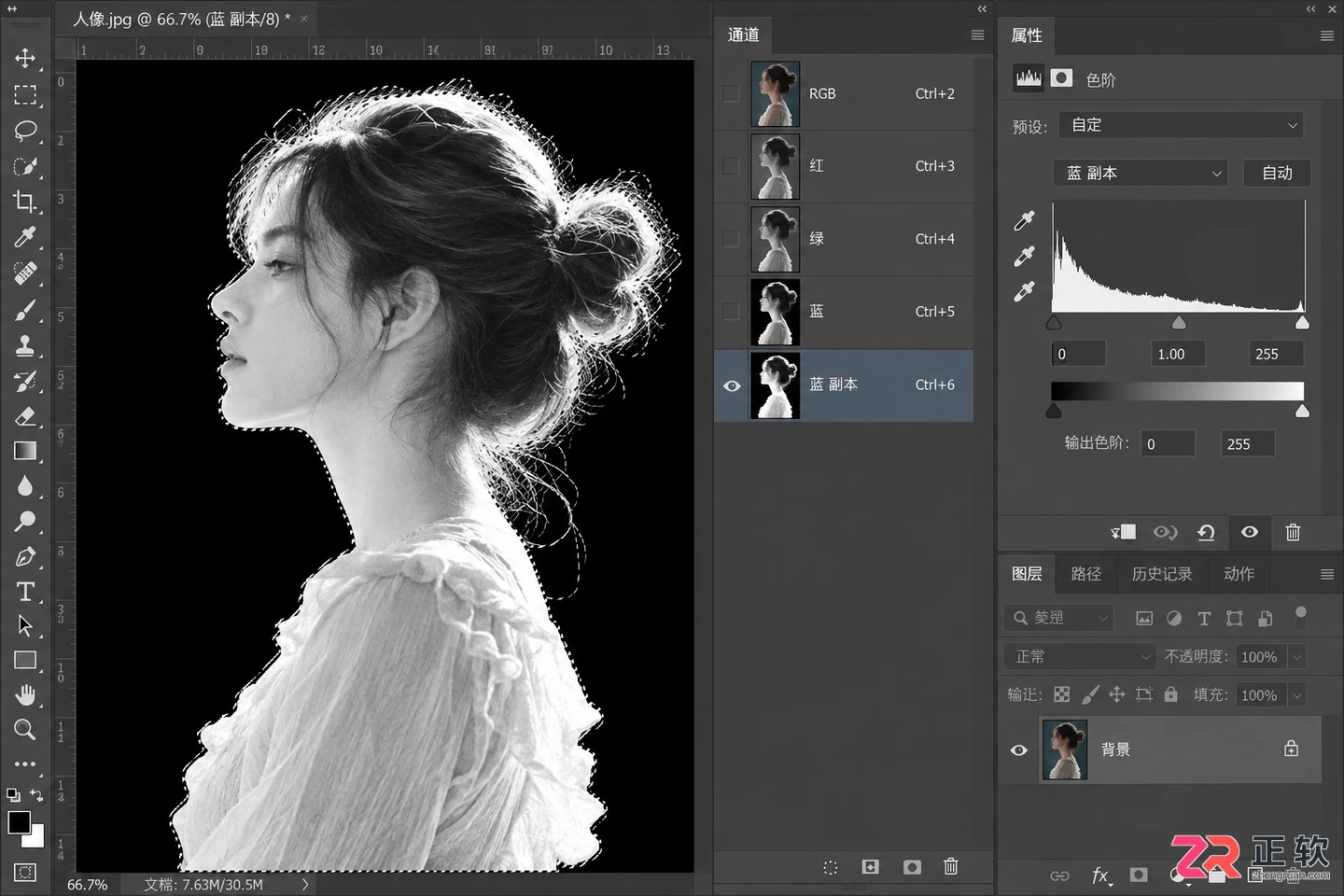
Task: Switch to the 历史记录 tab
Action: 1162,574
